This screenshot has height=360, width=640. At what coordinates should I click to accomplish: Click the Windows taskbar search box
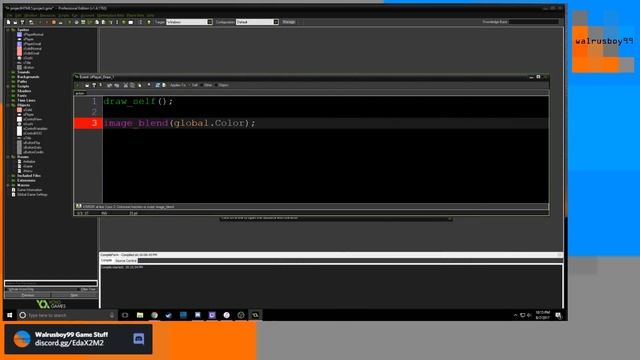pyautogui.click(x=67, y=315)
